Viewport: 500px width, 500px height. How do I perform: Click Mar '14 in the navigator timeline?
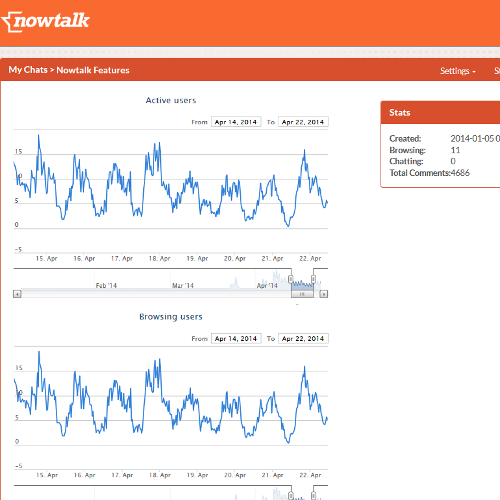[183, 286]
